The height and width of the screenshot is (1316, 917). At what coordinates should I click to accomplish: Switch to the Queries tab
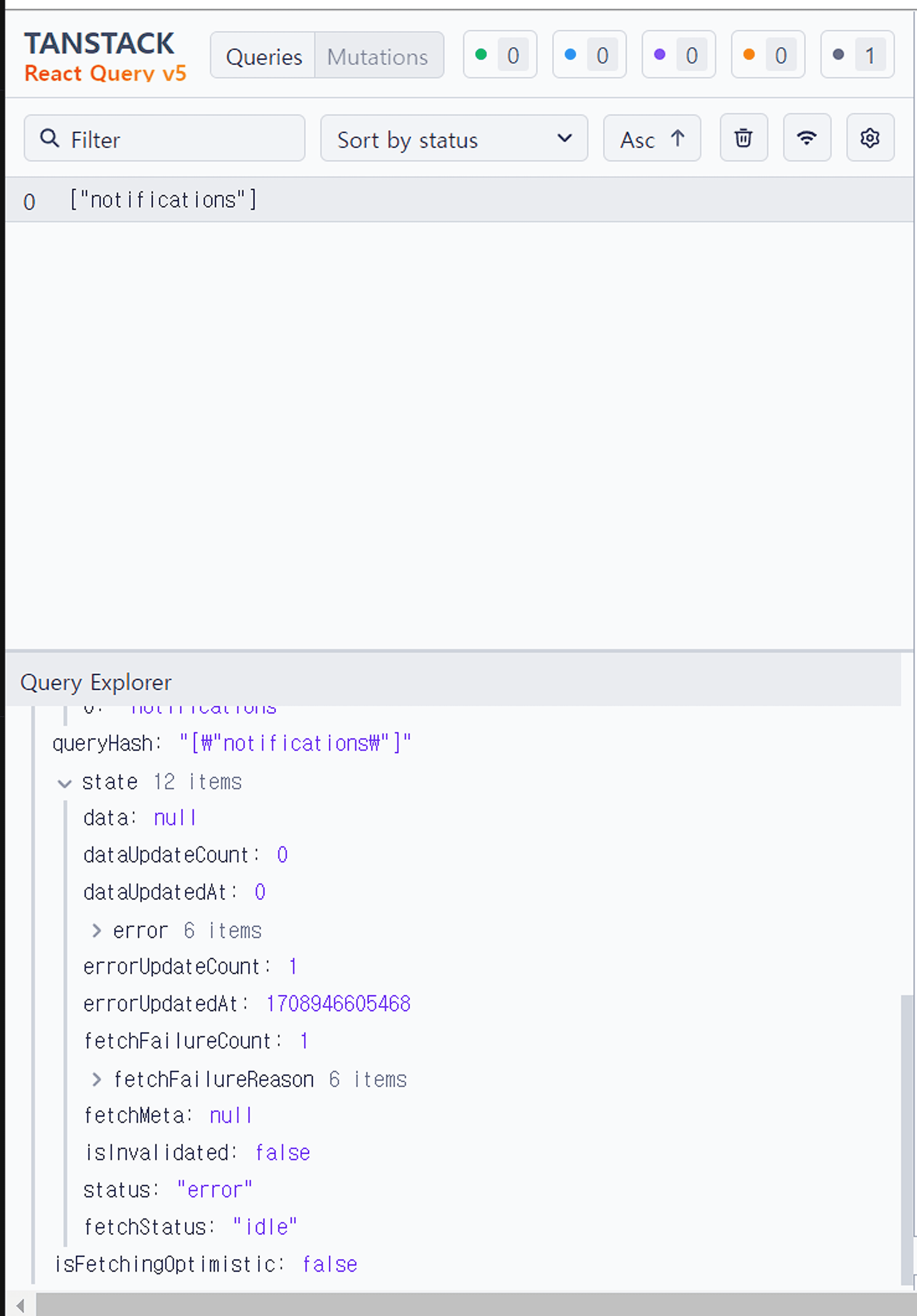point(263,55)
